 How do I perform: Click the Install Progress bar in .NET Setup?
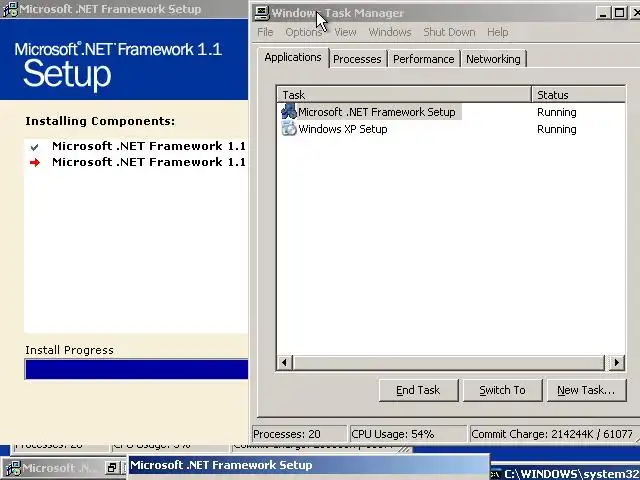[136, 369]
